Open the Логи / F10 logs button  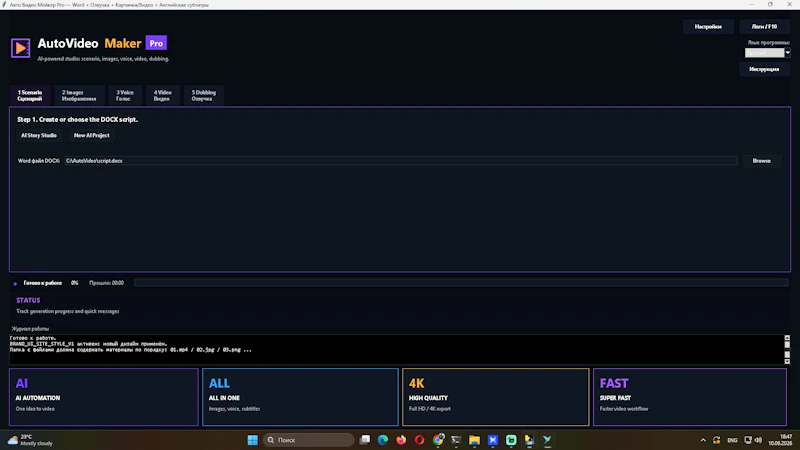(x=764, y=27)
